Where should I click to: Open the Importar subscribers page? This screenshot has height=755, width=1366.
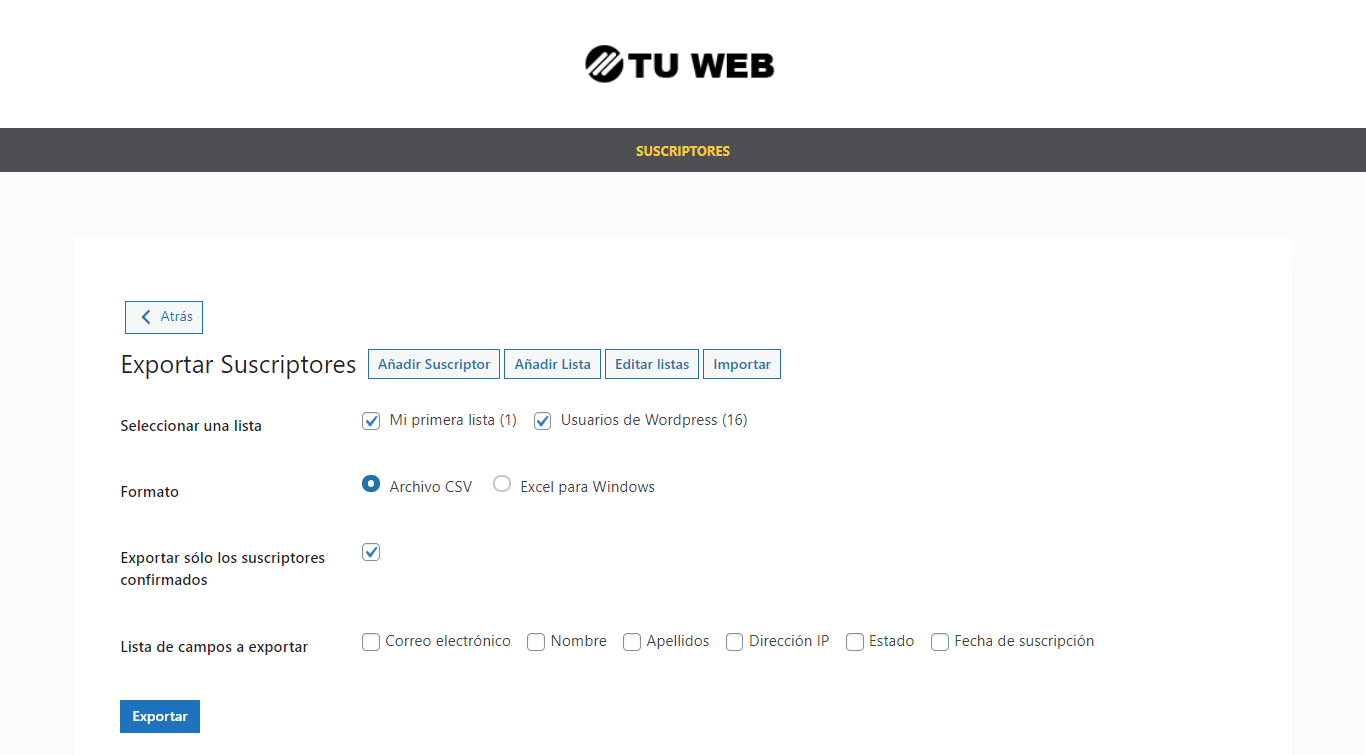[x=742, y=364]
